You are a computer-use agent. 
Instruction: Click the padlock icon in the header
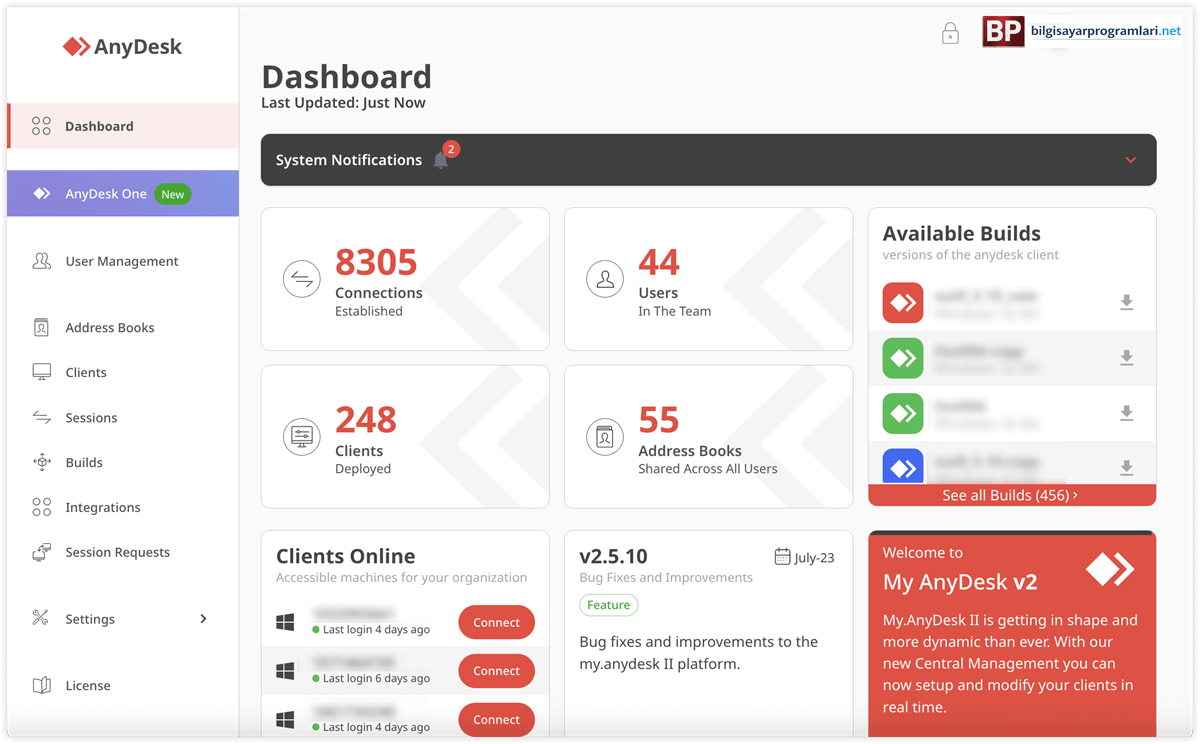point(950,34)
